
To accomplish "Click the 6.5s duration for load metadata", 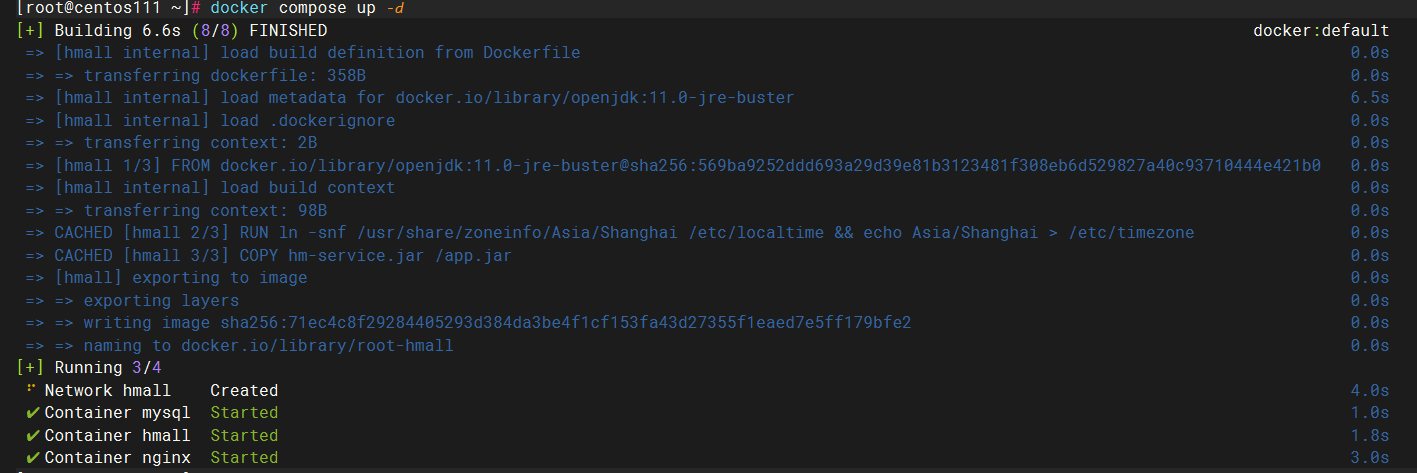I will click(1369, 98).
